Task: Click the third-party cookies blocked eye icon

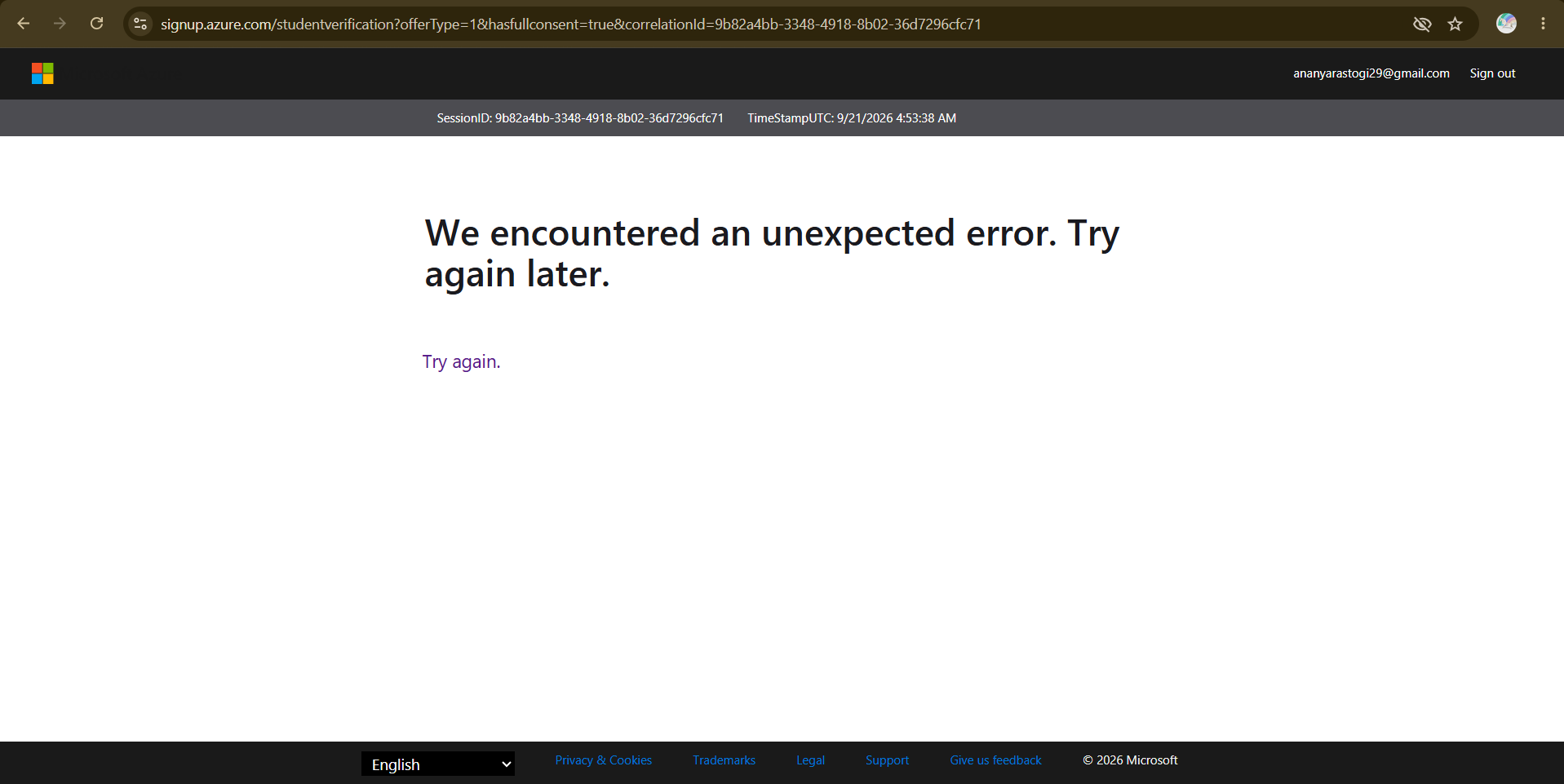Action: (x=1422, y=24)
